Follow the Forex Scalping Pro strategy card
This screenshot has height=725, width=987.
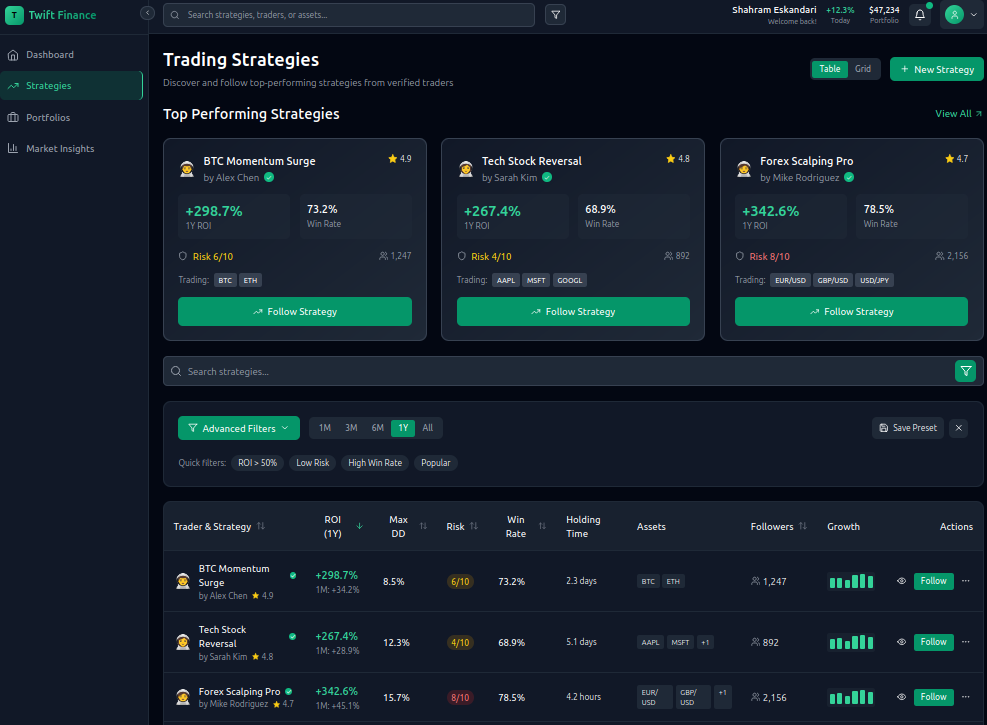pos(850,311)
